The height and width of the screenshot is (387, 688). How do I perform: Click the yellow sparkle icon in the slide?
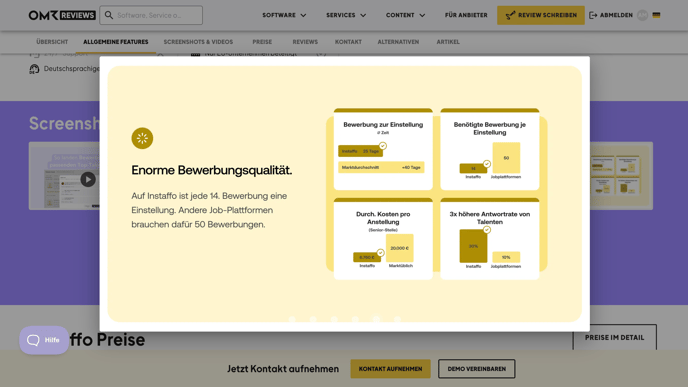pyautogui.click(x=142, y=138)
